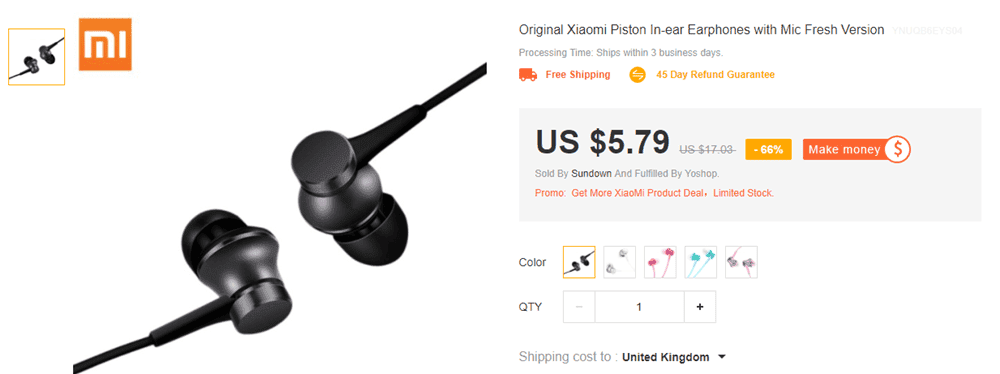
Task: Click the -66% discount badge
Action: (x=768, y=149)
